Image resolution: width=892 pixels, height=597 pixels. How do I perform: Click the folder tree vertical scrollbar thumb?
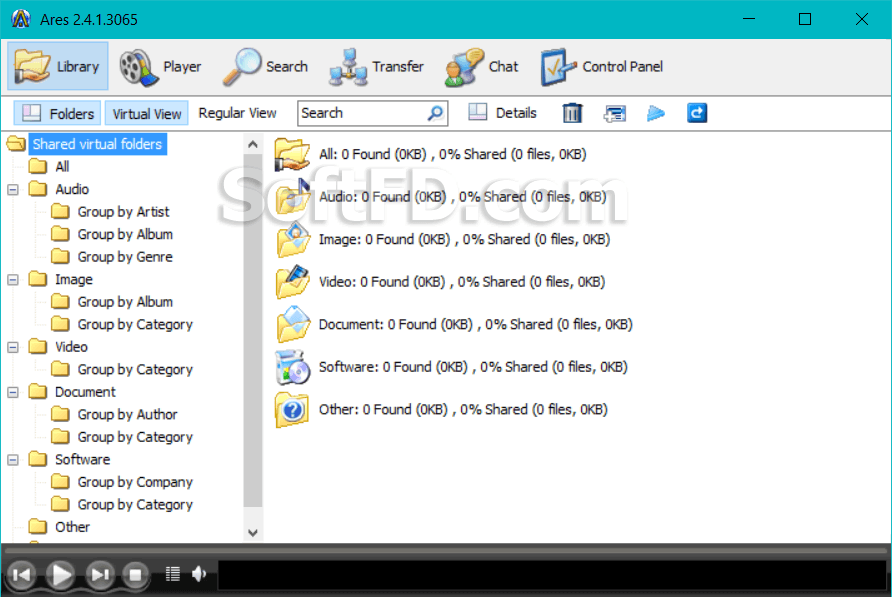coord(253,330)
